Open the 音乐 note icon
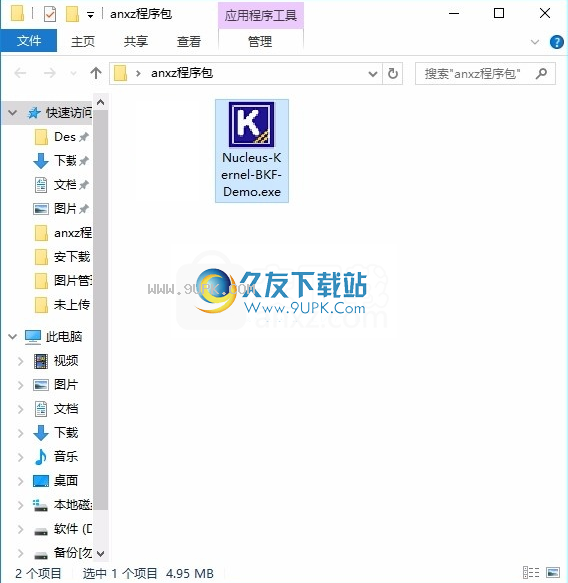The width and height of the screenshot is (568, 583). coord(41,457)
